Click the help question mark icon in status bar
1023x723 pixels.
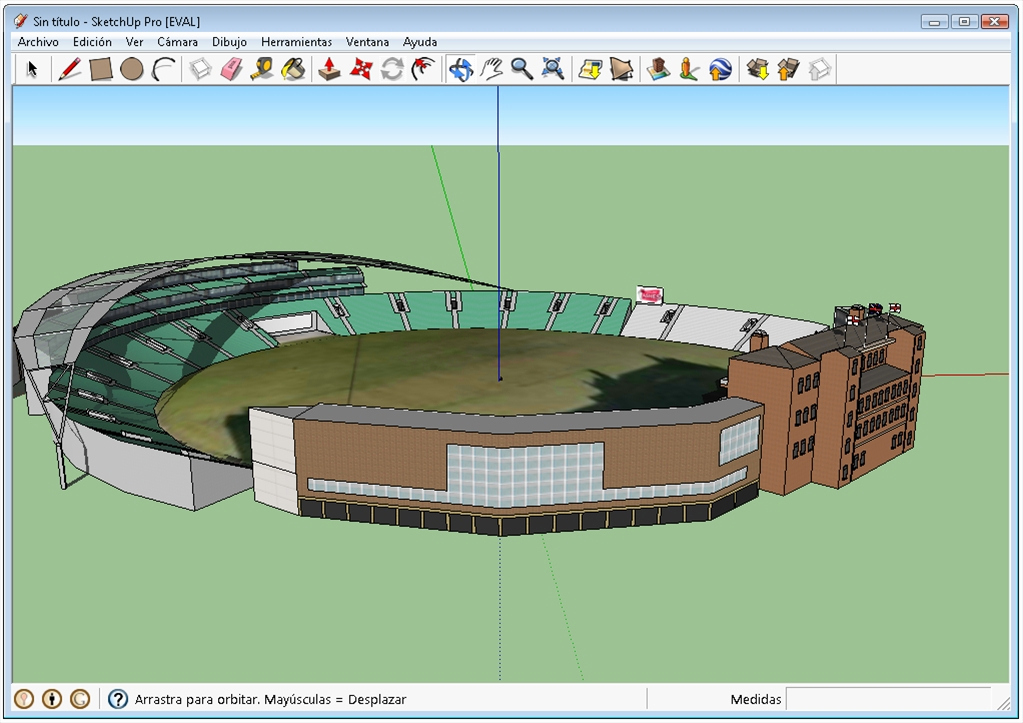[x=118, y=699]
